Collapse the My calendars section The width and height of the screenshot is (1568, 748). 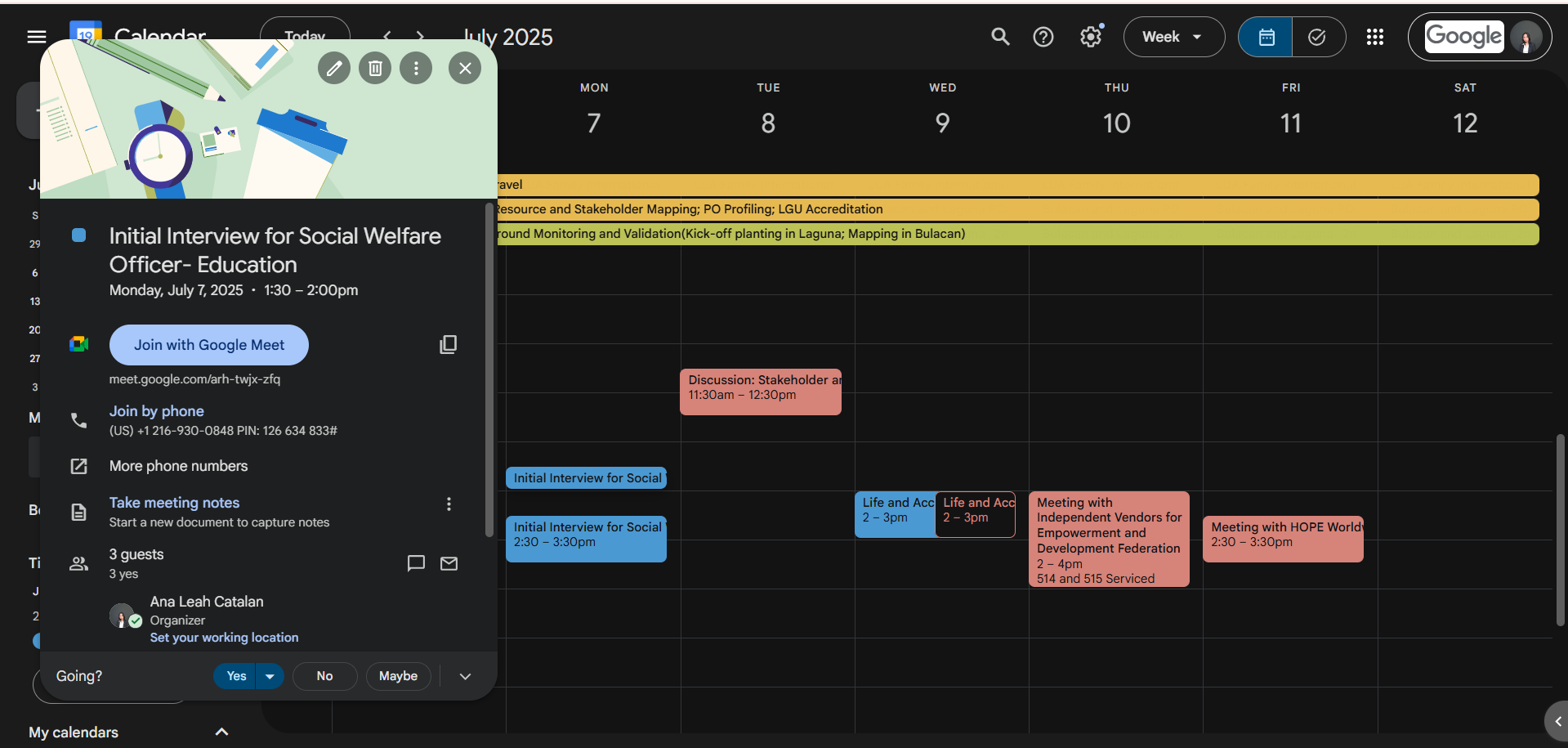pyautogui.click(x=221, y=732)
